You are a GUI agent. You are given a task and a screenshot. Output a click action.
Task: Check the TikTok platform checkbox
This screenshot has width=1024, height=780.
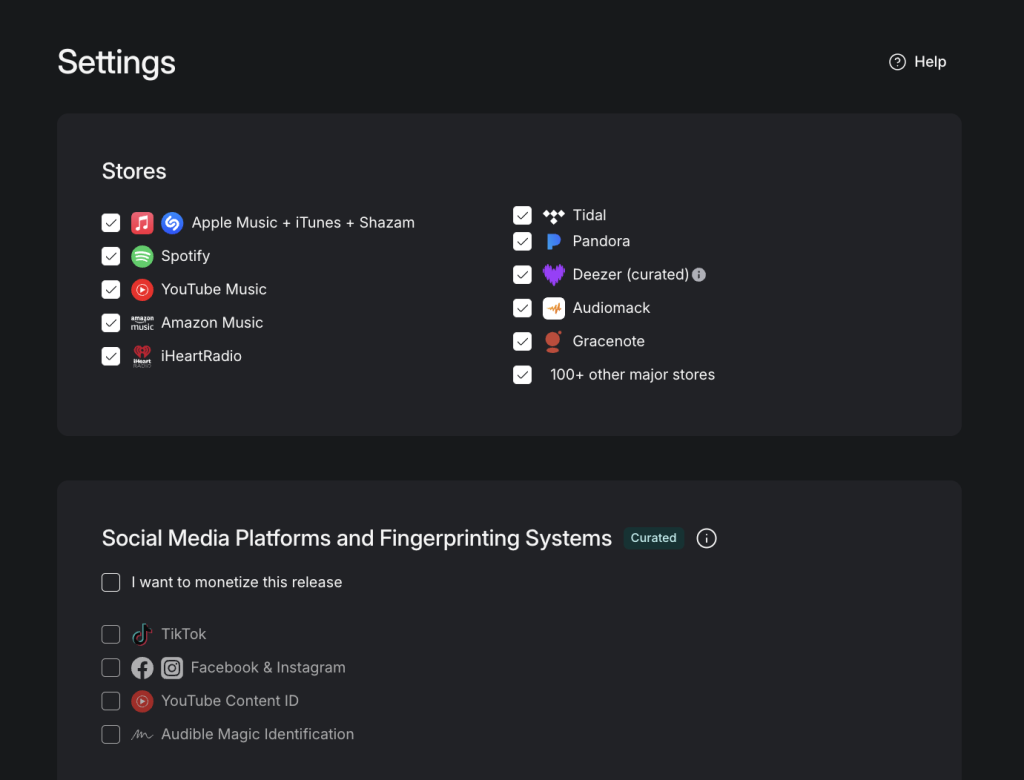pos(111,634)
